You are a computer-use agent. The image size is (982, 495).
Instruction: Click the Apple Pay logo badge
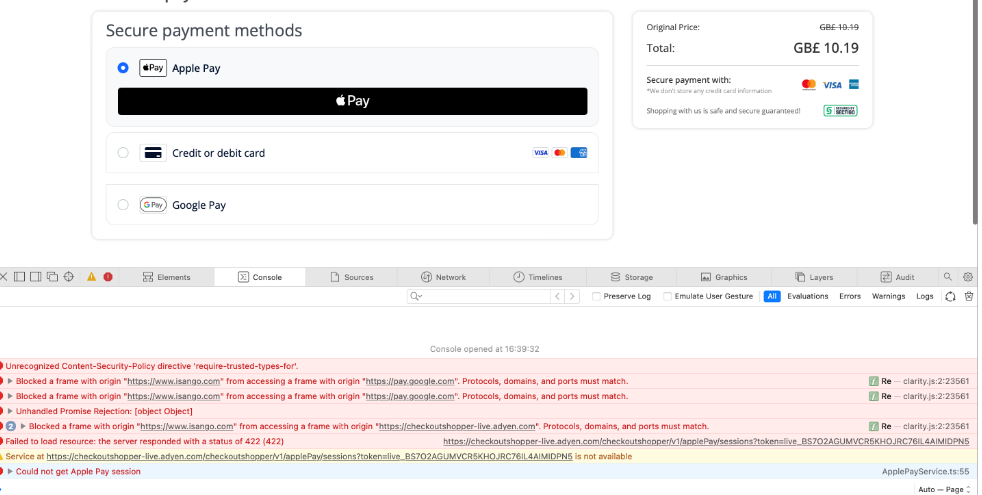pos(153,68)
